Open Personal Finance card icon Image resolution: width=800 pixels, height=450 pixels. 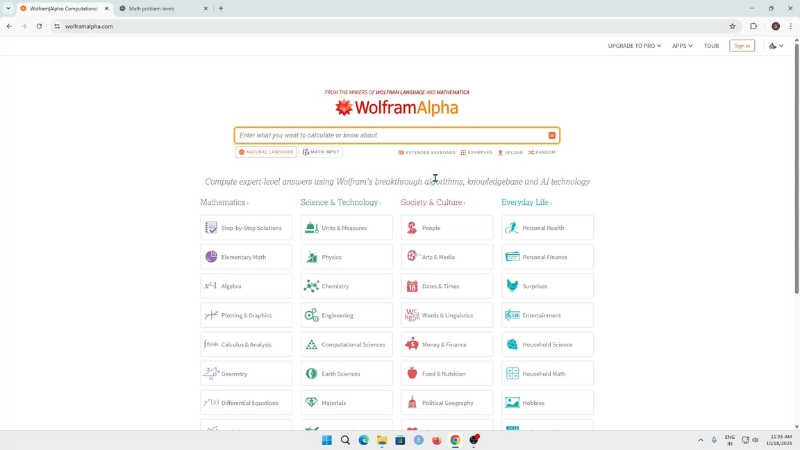(x=512, y=257)
